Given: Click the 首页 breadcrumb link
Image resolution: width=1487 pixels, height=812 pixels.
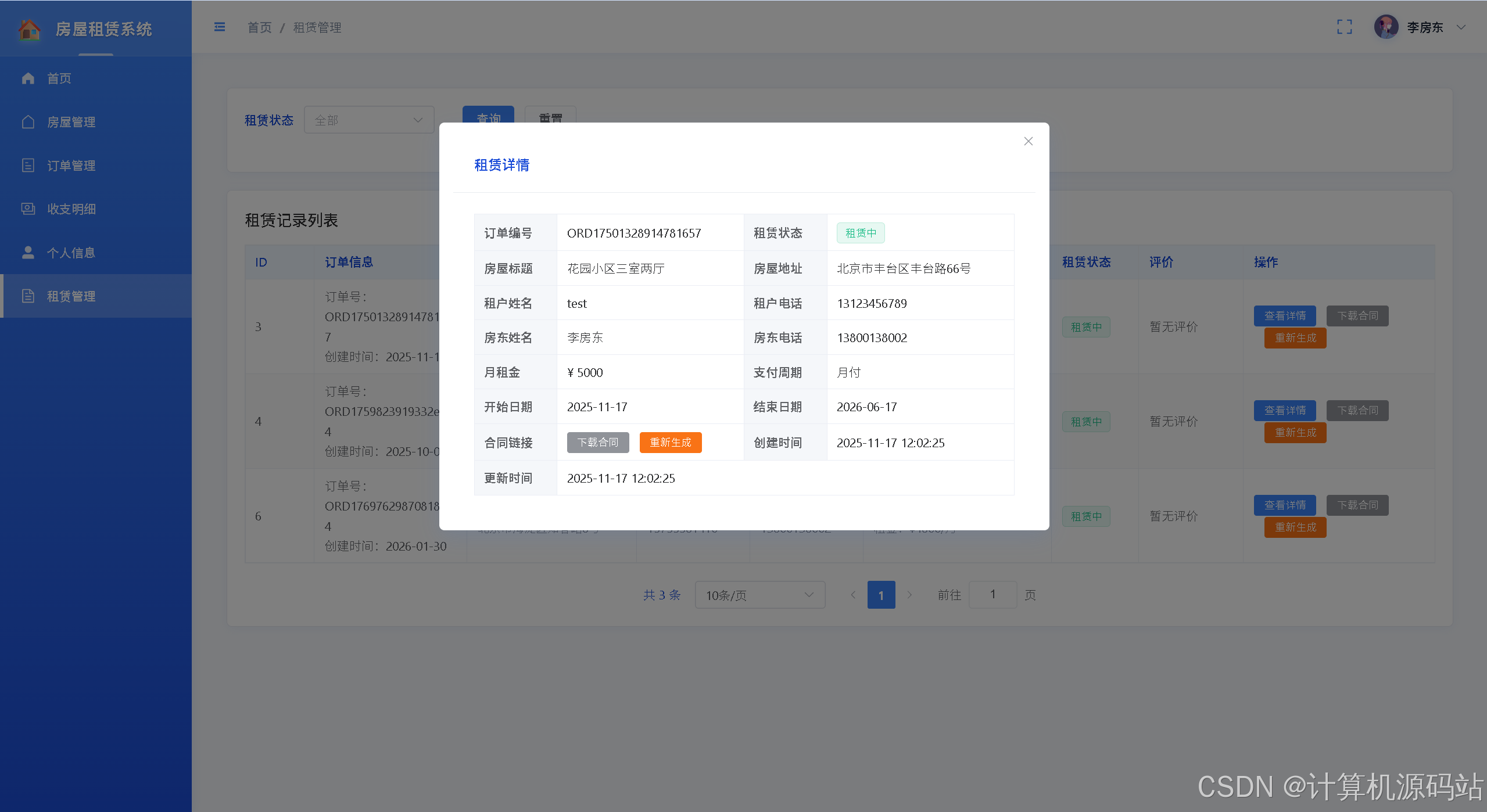Looking at the screenshot, I should pyautogui.click(x=259, y=27).
